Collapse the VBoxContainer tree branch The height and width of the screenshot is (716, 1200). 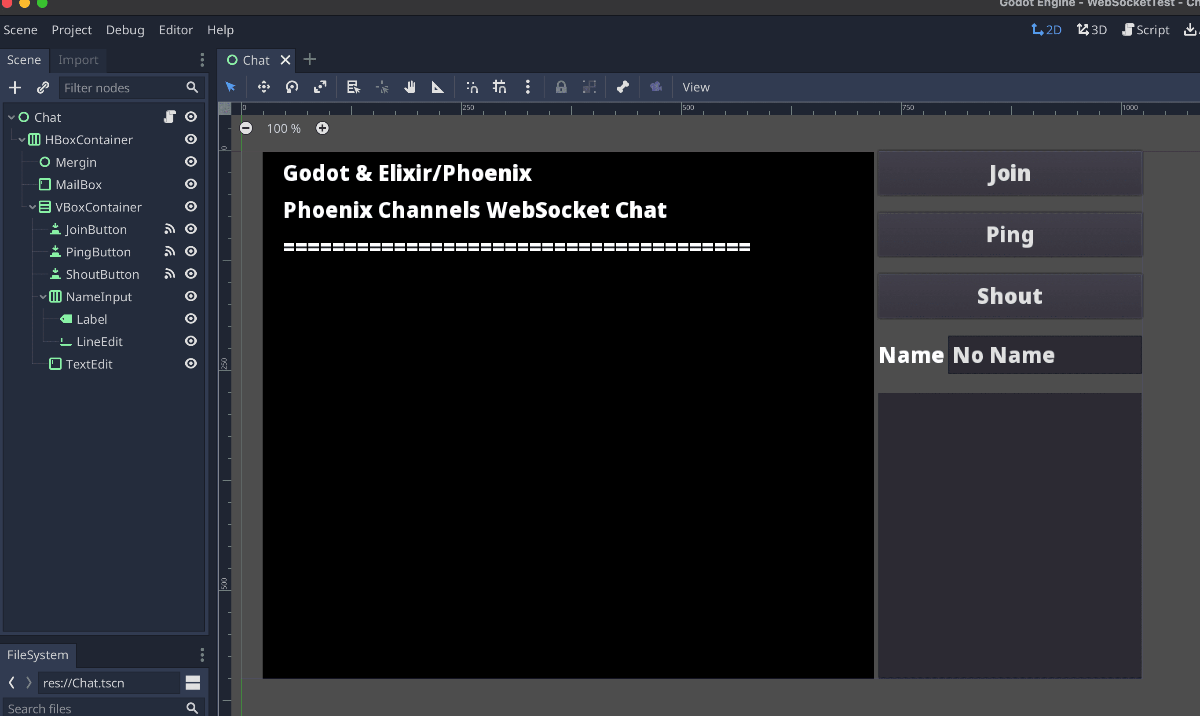(32, 207)
